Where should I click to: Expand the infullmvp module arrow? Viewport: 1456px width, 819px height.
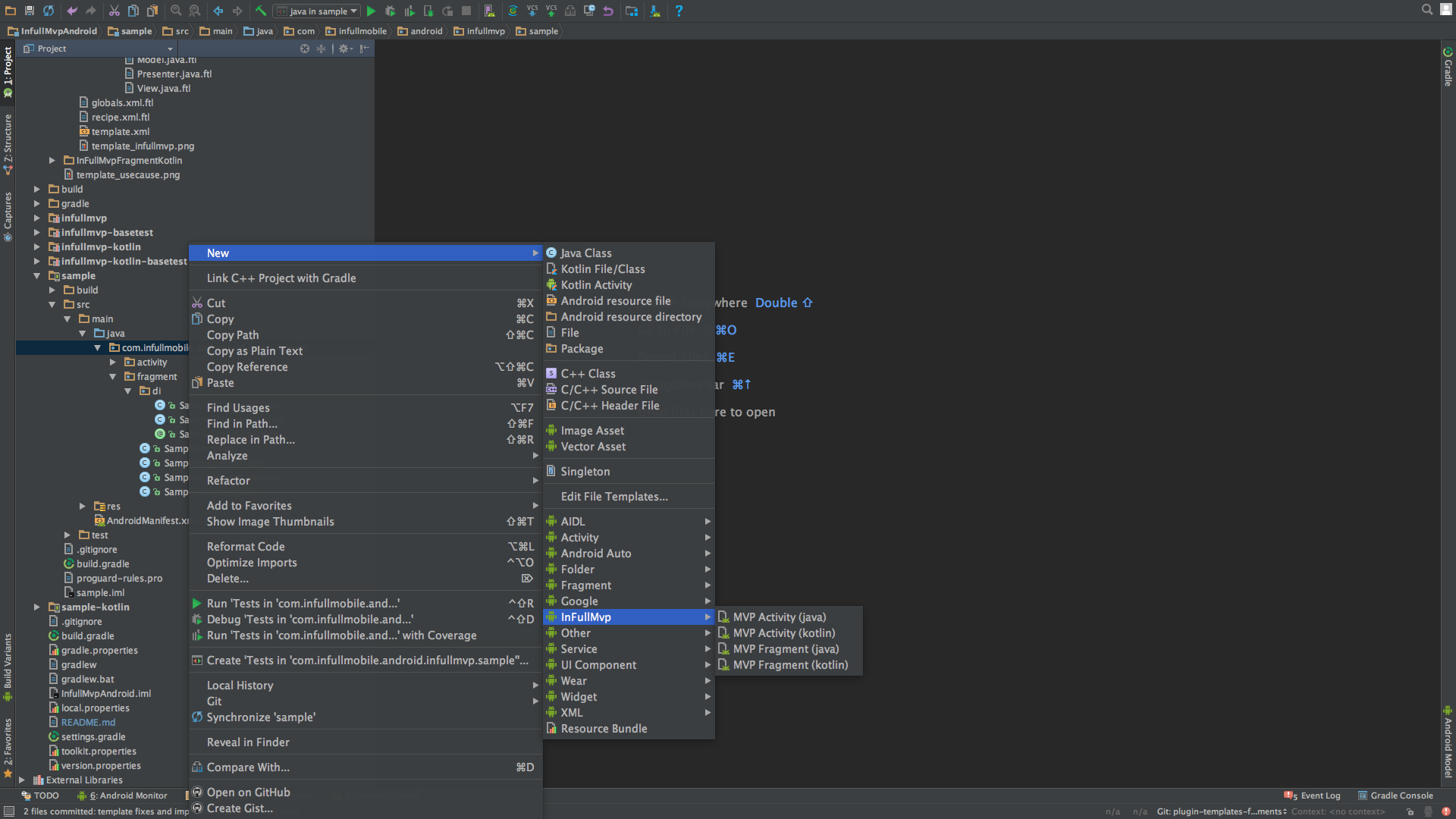[x=36, y=218]
